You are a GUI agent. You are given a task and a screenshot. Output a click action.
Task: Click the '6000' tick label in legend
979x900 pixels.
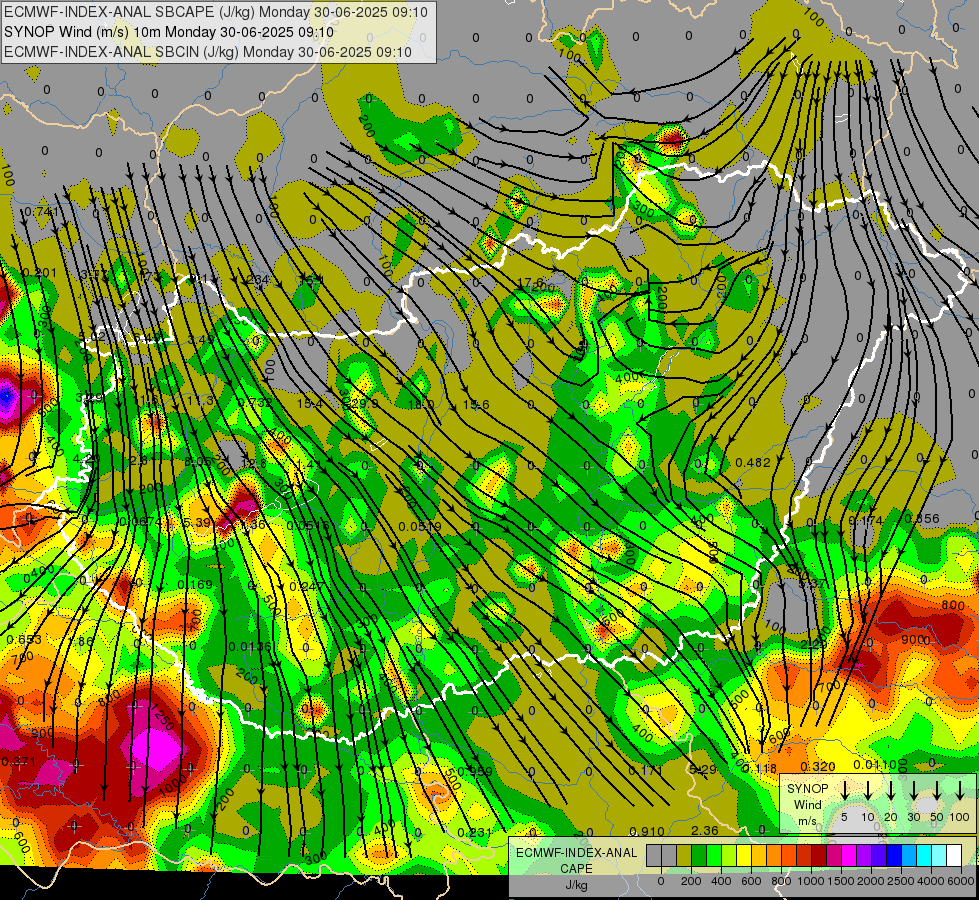point(961,881)
